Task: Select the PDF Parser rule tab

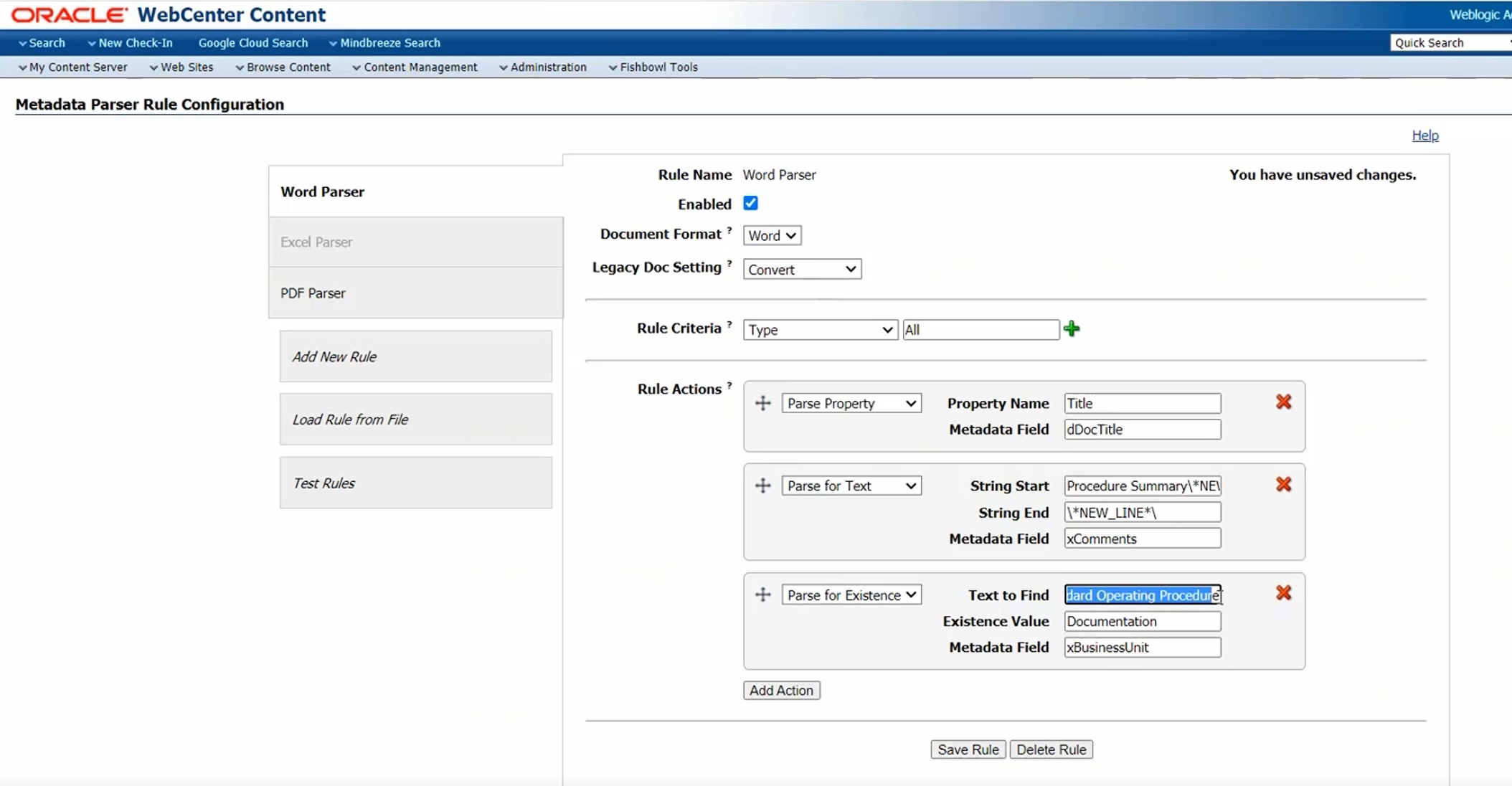Action: (416, 293)
